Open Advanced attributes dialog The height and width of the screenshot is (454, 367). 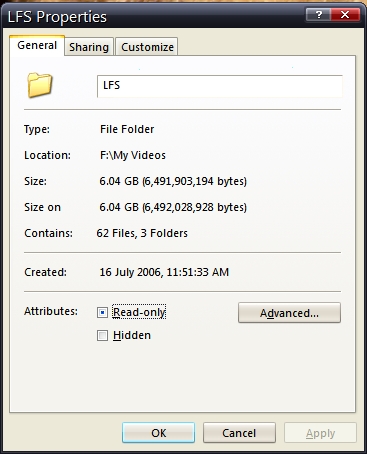tap(289, 313)
